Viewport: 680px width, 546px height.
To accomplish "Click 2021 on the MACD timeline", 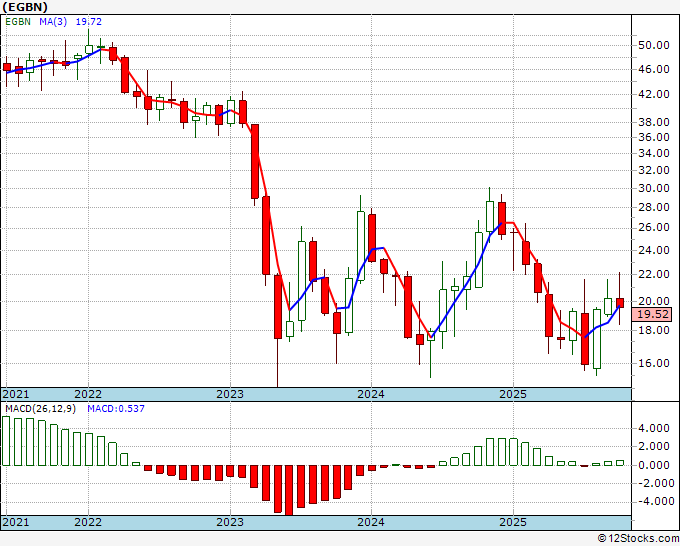I will point(16,522).
